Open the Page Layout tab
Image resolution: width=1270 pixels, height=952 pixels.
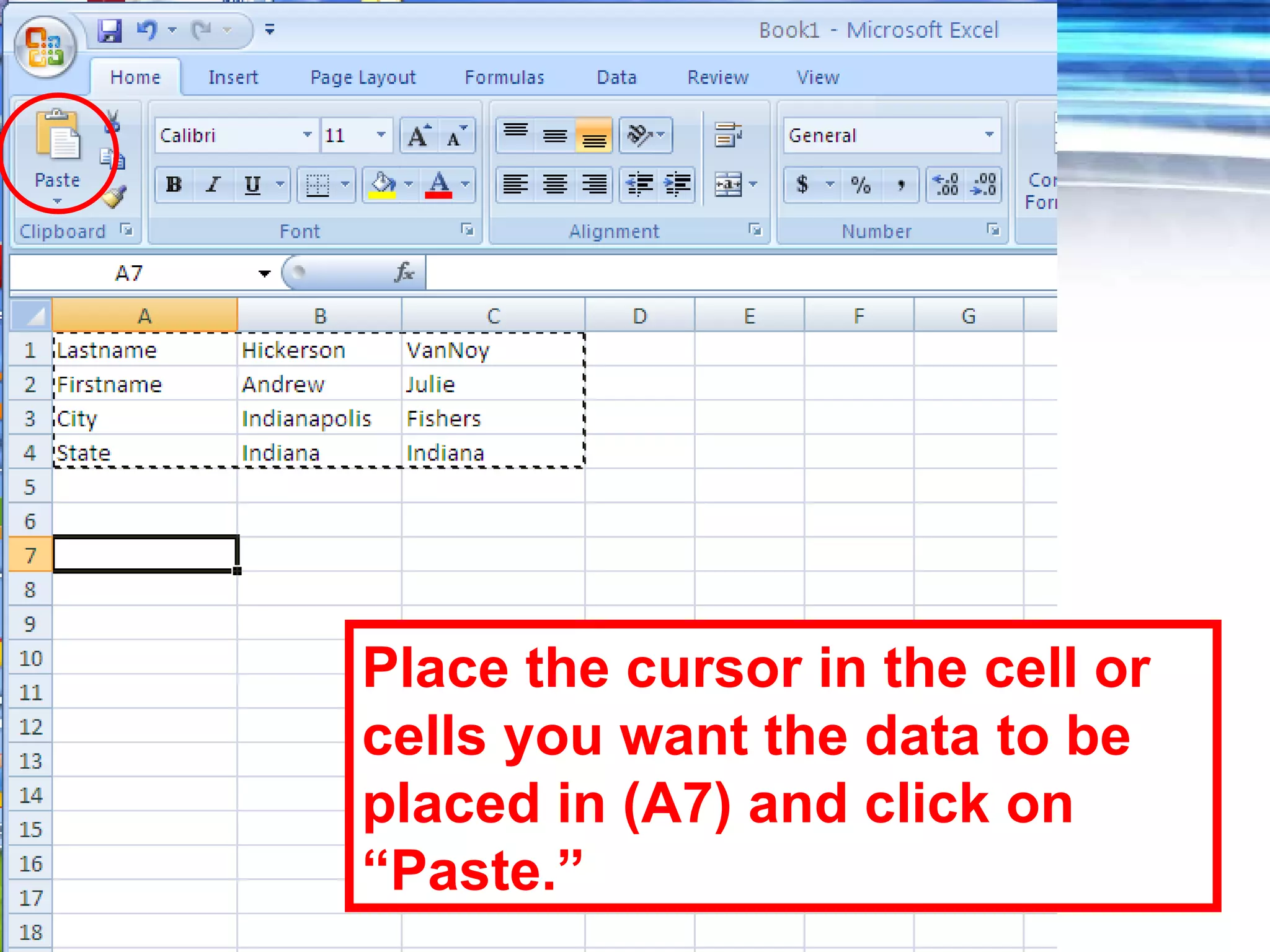coord(363,77)
